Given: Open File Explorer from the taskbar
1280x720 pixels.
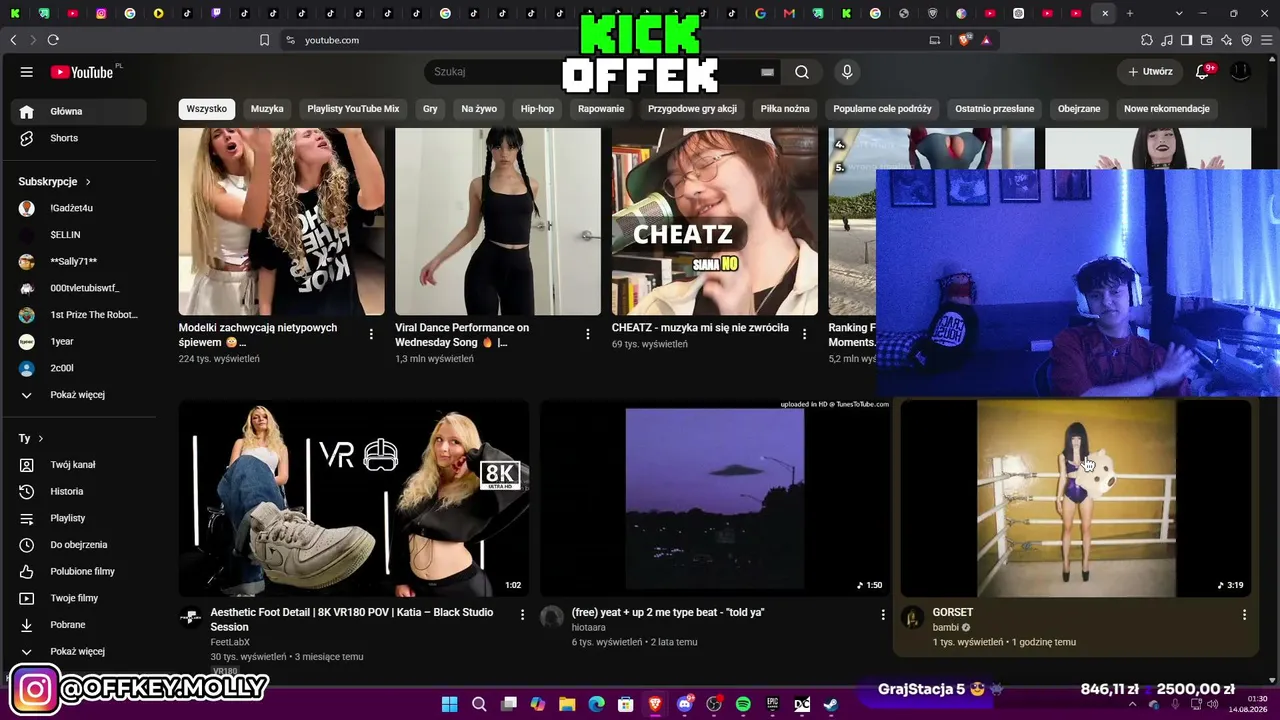Looking at the screenshot, I should click(x=567, y=704).
